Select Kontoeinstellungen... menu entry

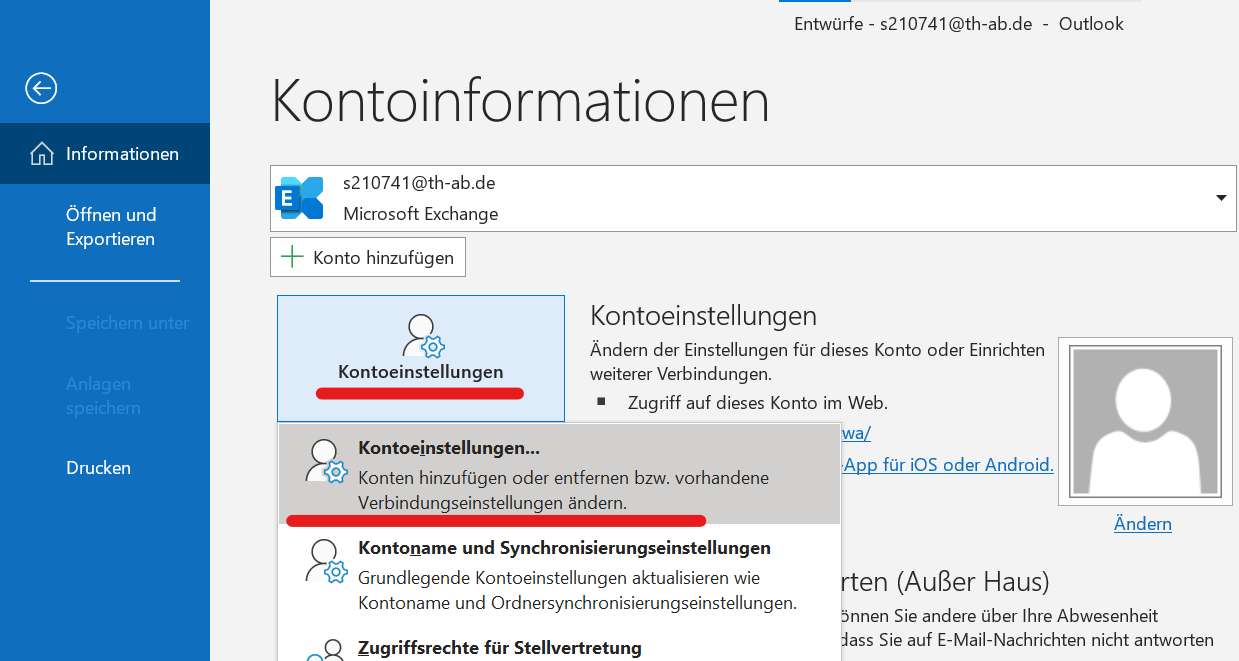point(559,474)
